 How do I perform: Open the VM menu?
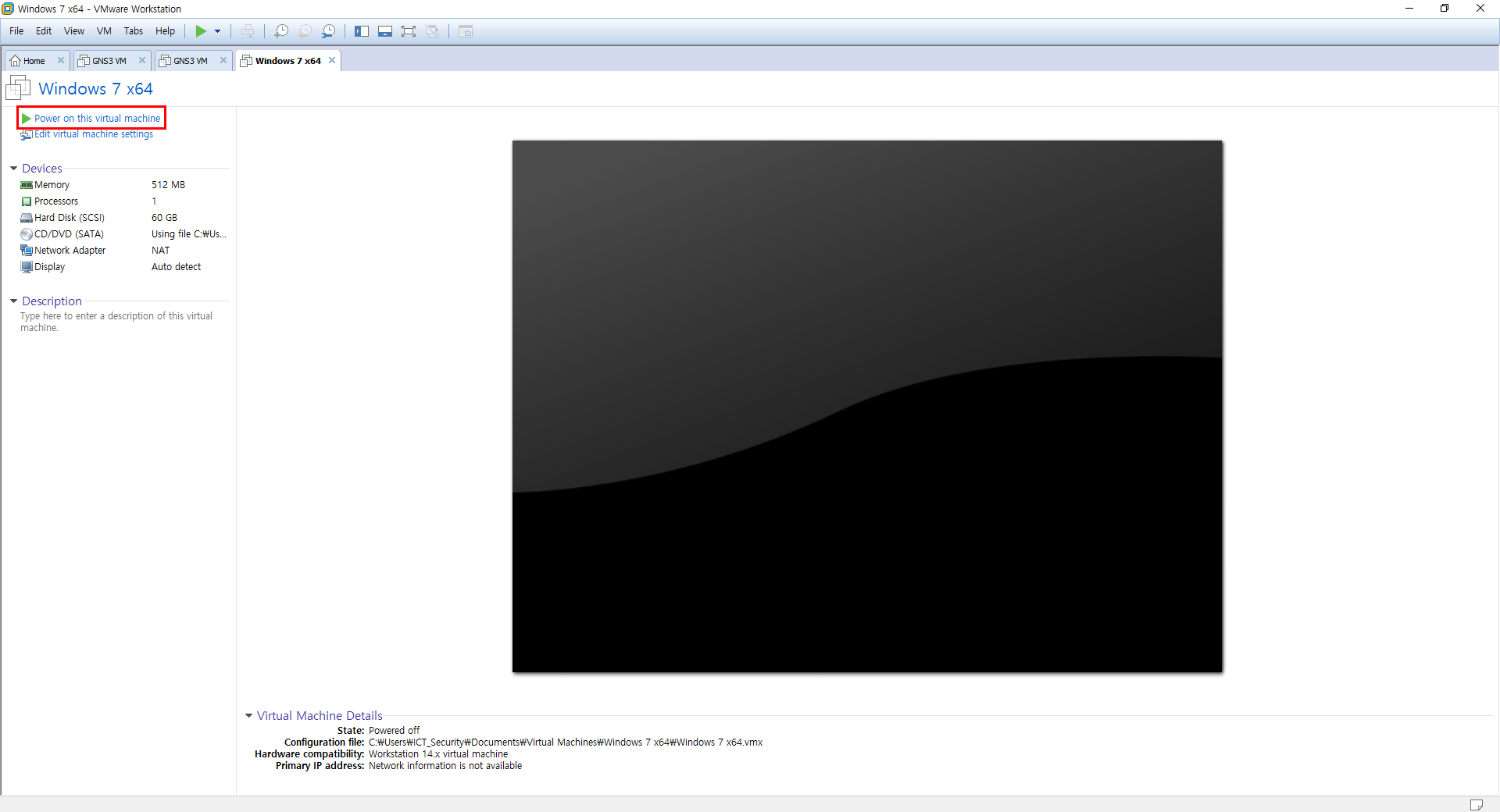104,31
